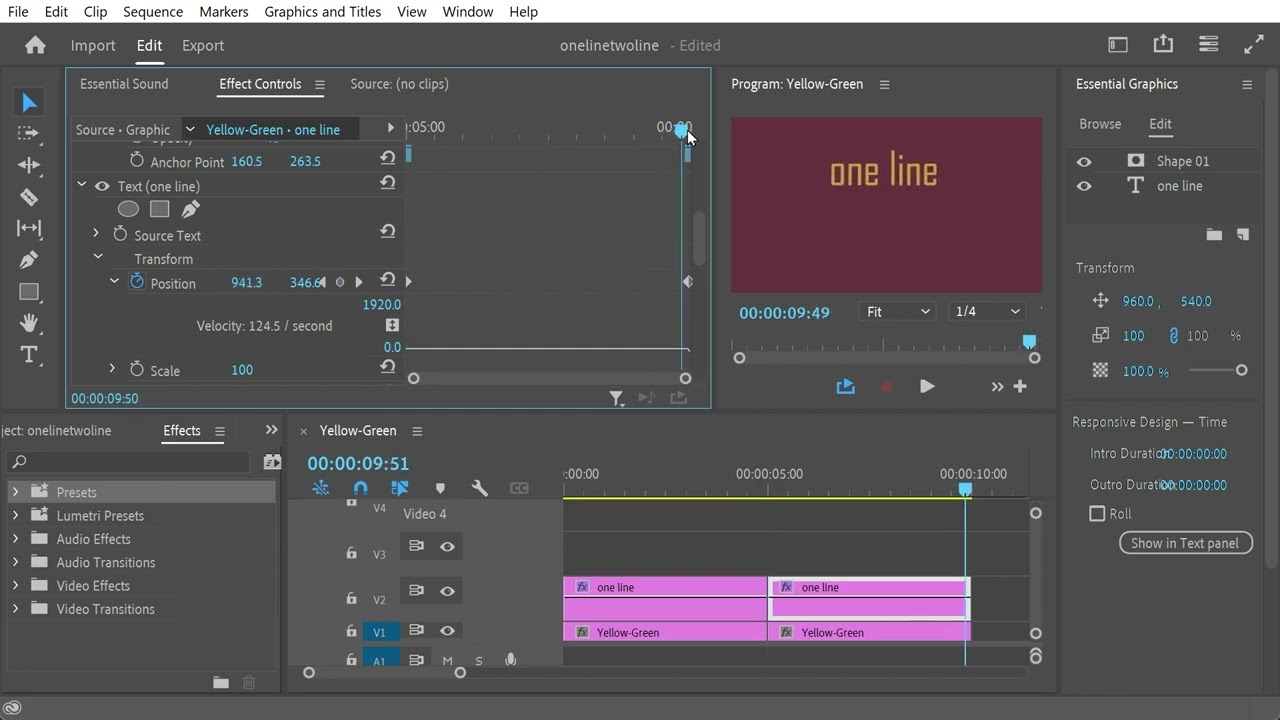Toggle V2 track lock
The height and width of the screenshot is (720, 1280).
351,598
